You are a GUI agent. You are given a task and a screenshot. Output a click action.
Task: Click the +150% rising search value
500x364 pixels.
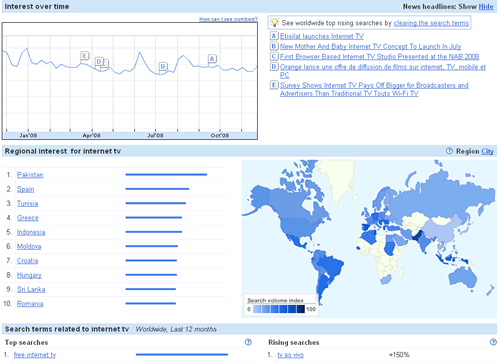click(x=399, y=355)
